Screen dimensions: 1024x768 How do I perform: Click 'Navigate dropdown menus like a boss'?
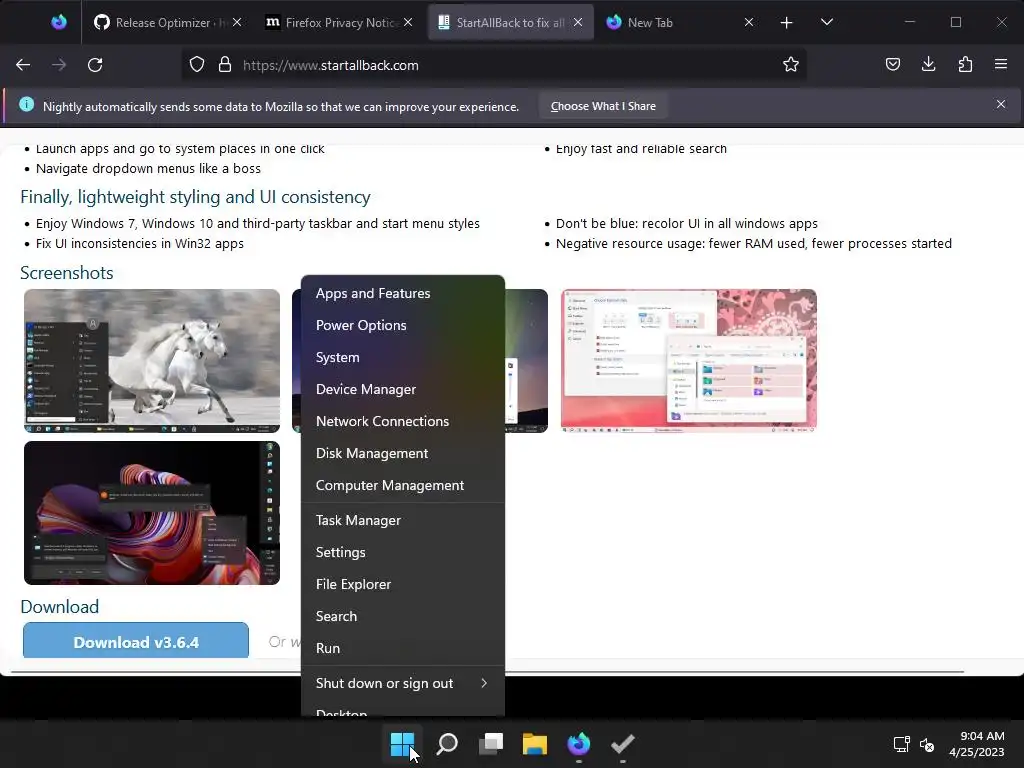tap(148, 168)
